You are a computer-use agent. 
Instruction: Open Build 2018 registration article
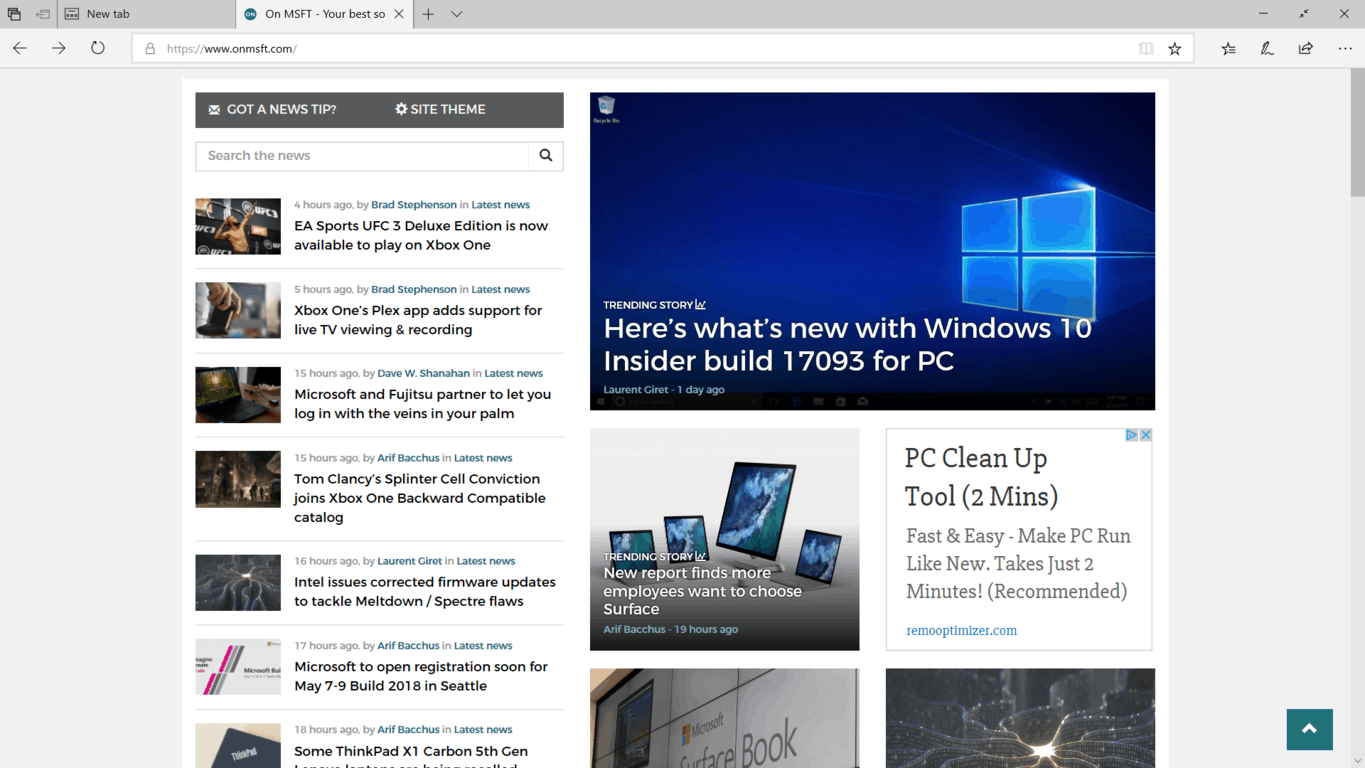[421, 676]
